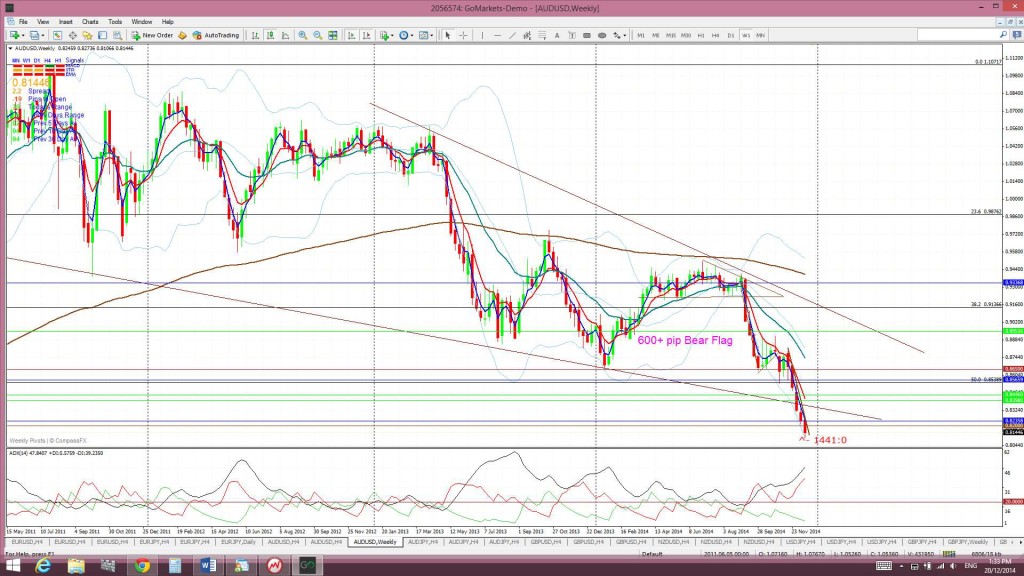Switch chart to Candlesticks type
1024x576 pixels.
point(270,35)
